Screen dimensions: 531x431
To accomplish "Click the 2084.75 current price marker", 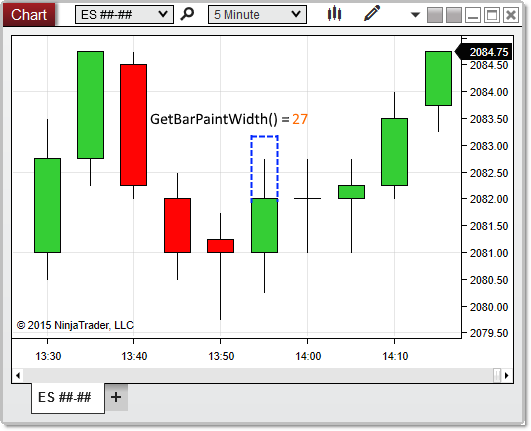I will click(x=484, y=52).
